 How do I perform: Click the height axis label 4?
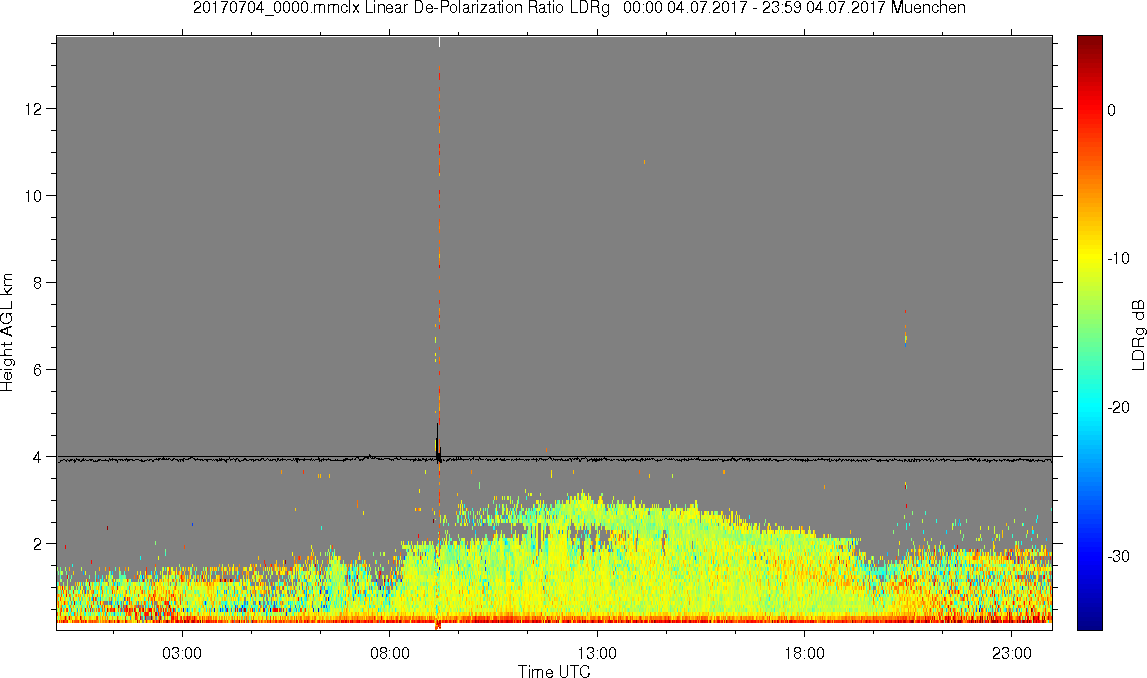pos(37,457)
